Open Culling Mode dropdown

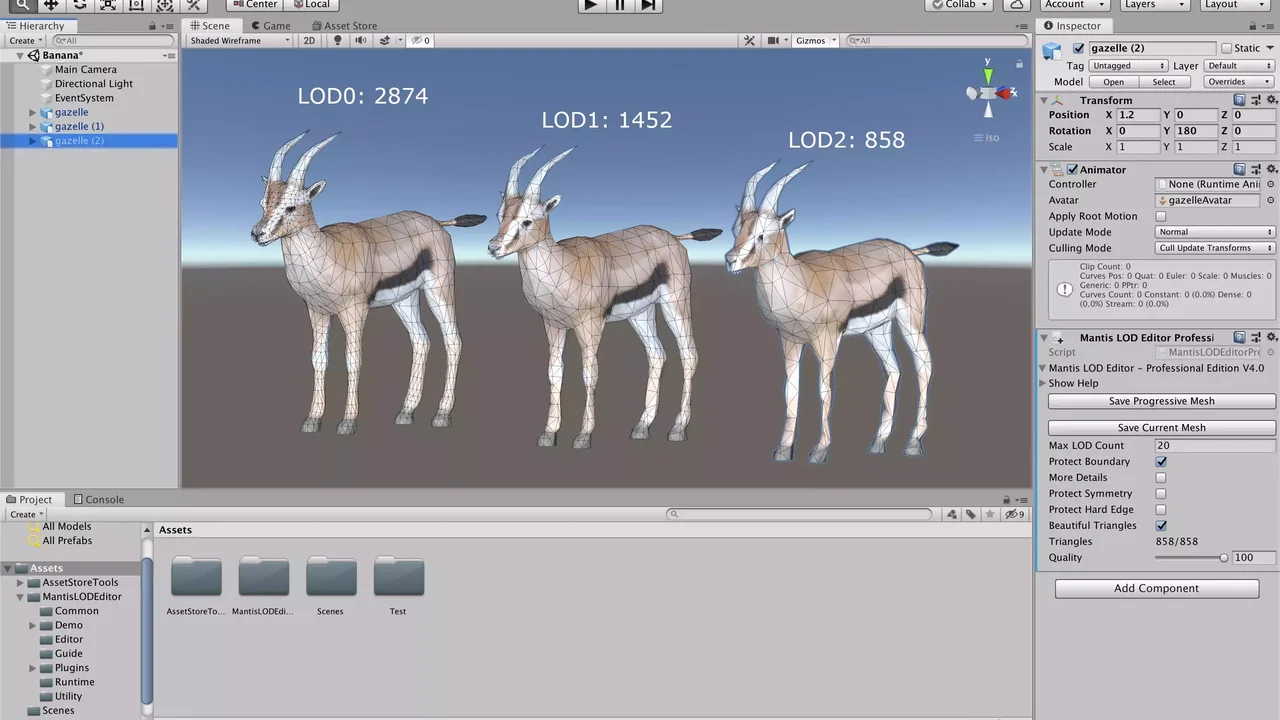pyautogui.click(x=1215, y=248)
